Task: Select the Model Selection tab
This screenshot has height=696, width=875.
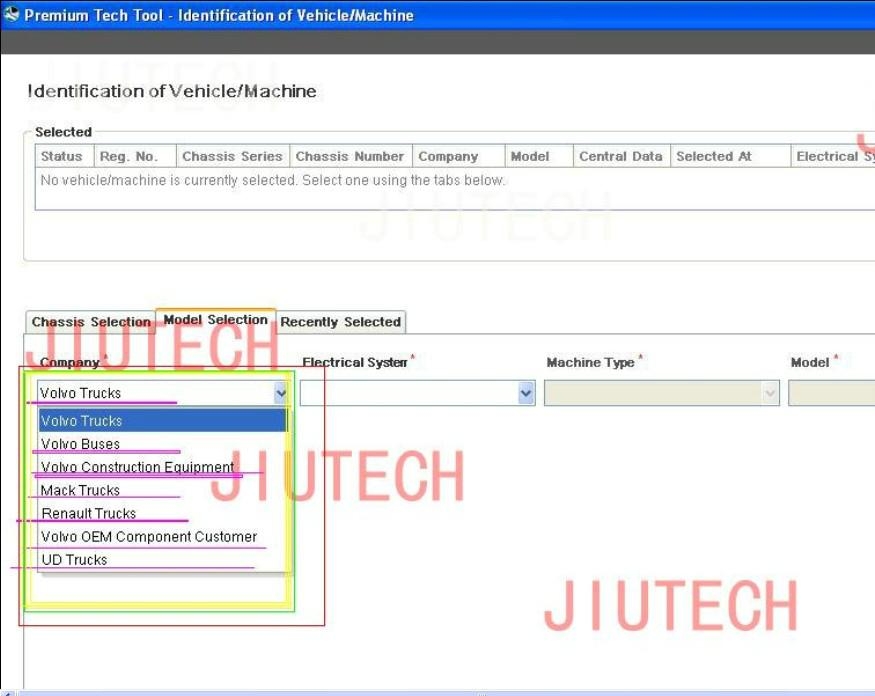Action: [215, 320]
